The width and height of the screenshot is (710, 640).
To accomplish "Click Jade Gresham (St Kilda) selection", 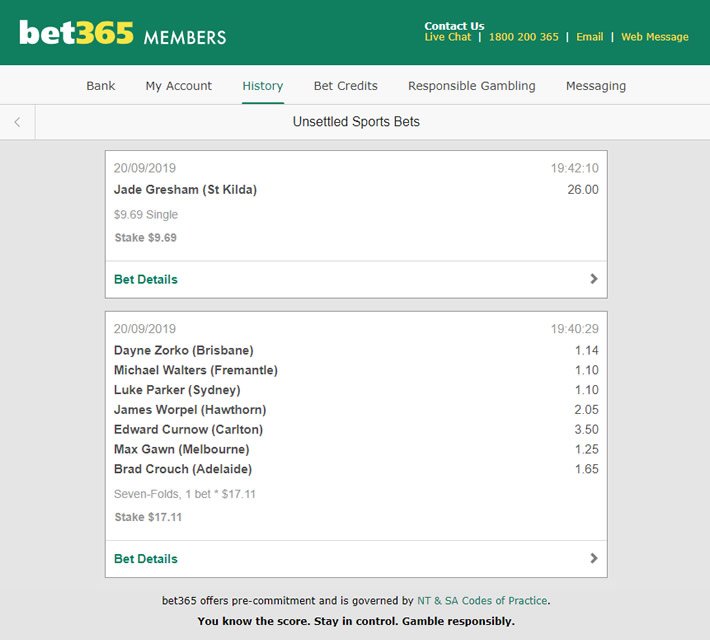I will tap(185, 189).
